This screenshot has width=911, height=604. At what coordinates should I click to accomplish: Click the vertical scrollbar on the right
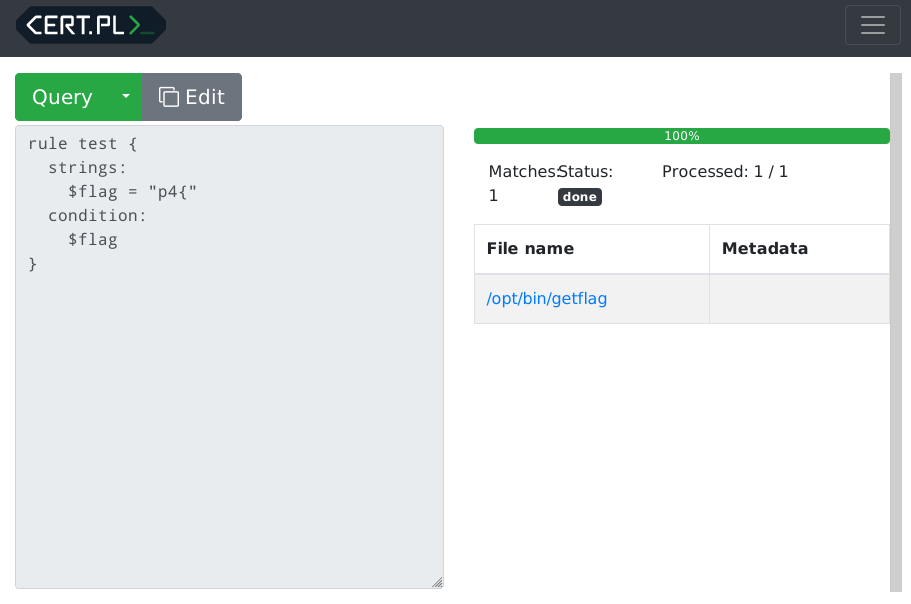point(895,330)
